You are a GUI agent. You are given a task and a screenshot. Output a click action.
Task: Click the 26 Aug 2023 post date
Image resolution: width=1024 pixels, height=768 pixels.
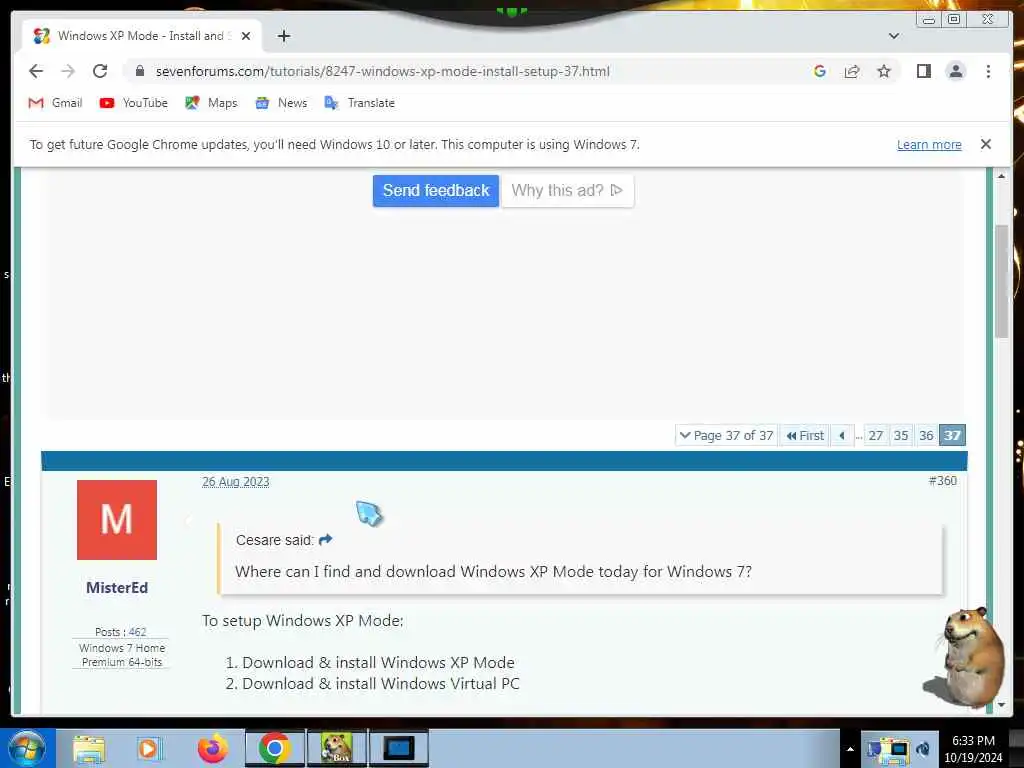[236, 481]
